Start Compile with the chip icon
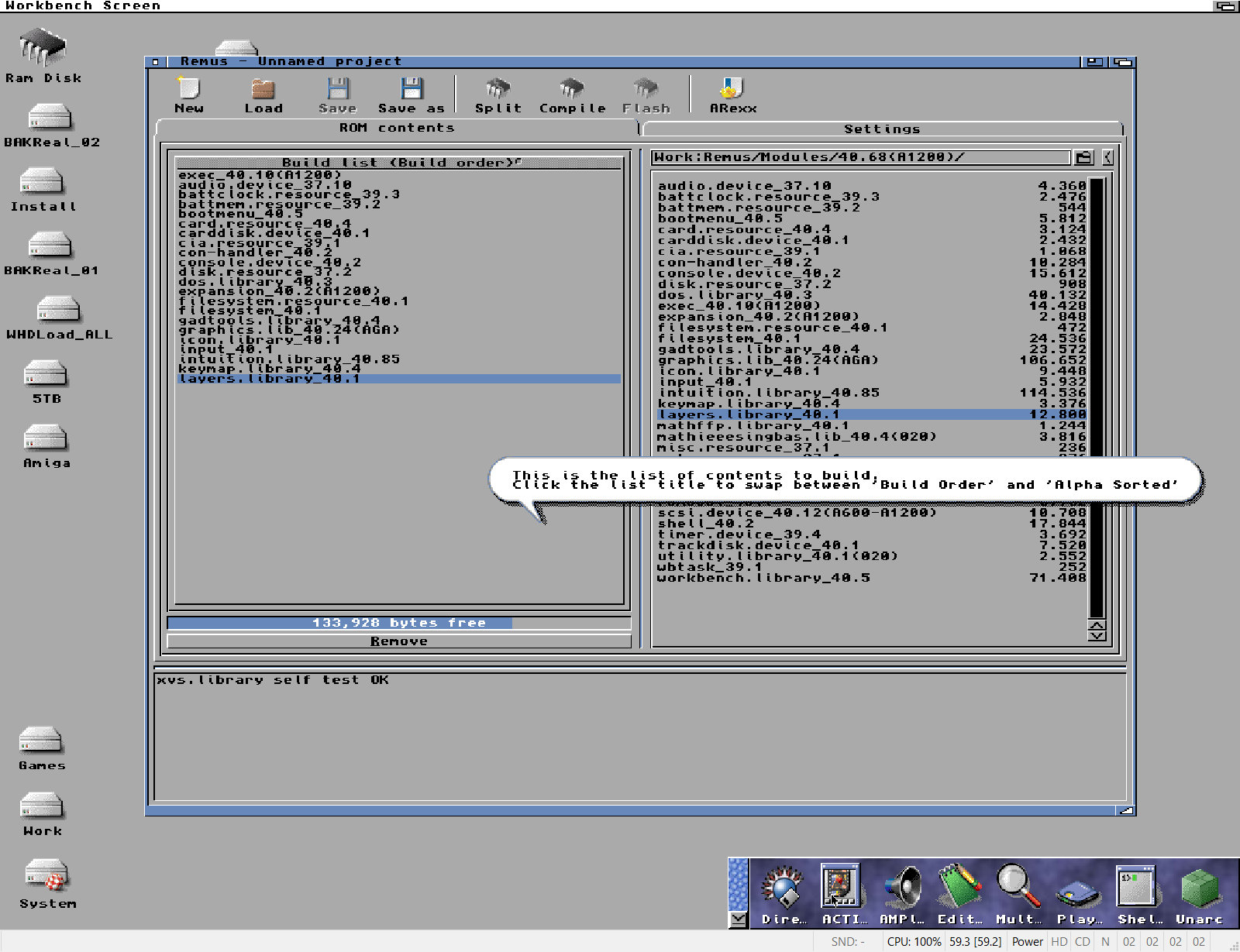 572,95
